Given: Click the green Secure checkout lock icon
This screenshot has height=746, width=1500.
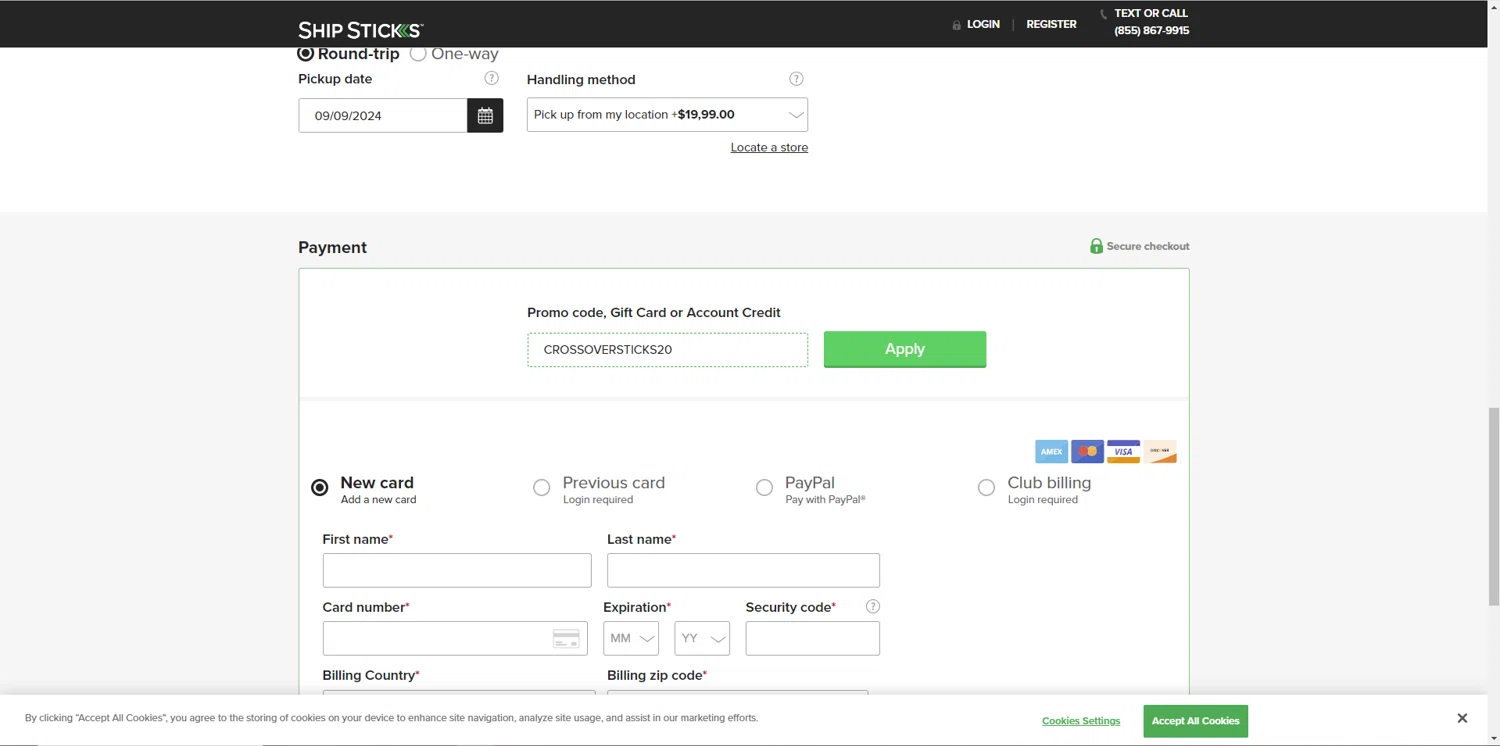Looking at the screenshot, I should [x=1096, y=246].
